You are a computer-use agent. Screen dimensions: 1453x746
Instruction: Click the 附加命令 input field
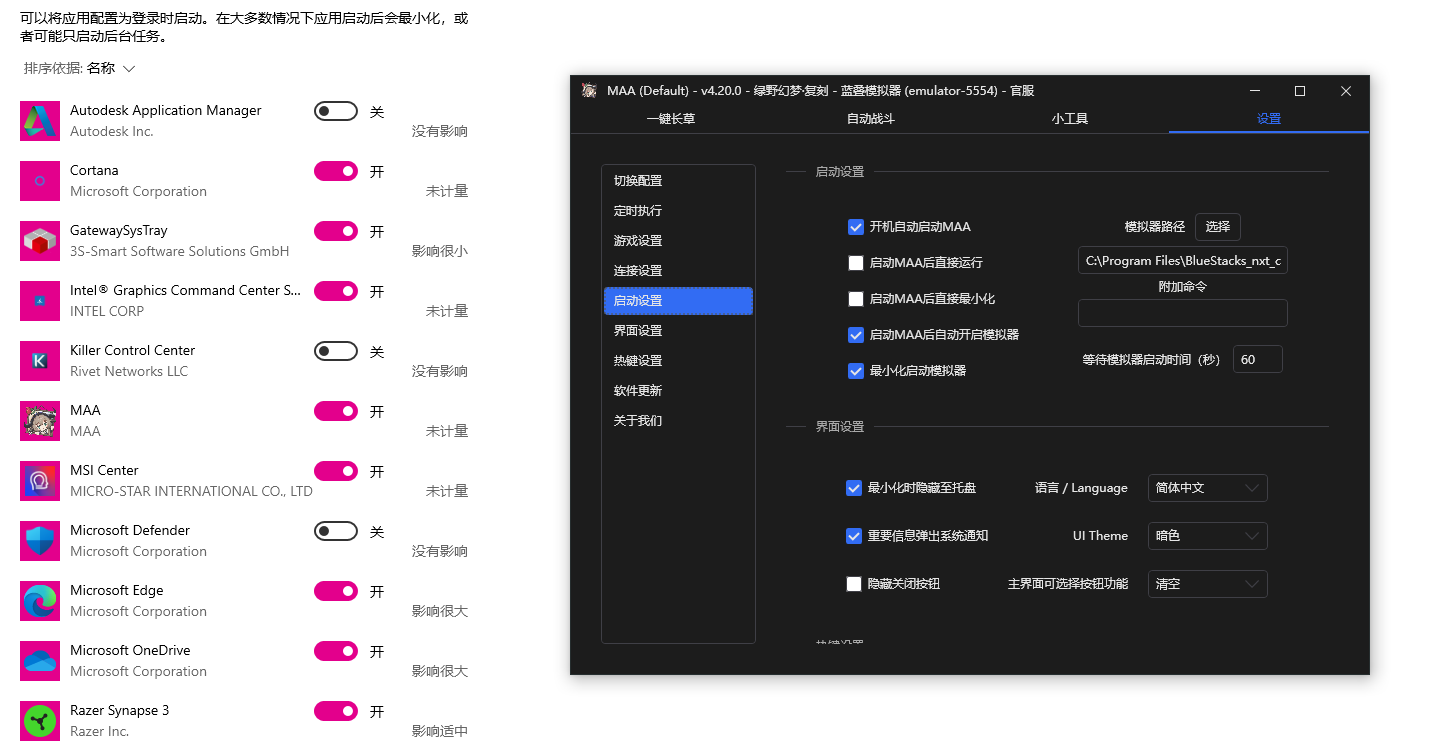pyautogui.click(x=1182, y=312)
